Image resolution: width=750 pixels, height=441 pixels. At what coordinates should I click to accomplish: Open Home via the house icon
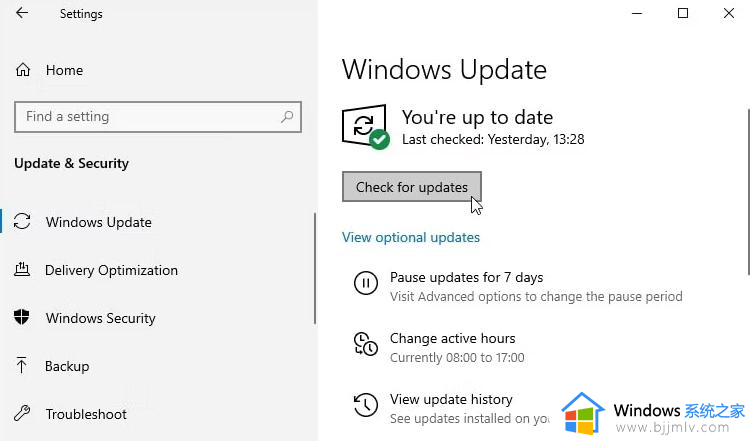click(x=23, y=70)
